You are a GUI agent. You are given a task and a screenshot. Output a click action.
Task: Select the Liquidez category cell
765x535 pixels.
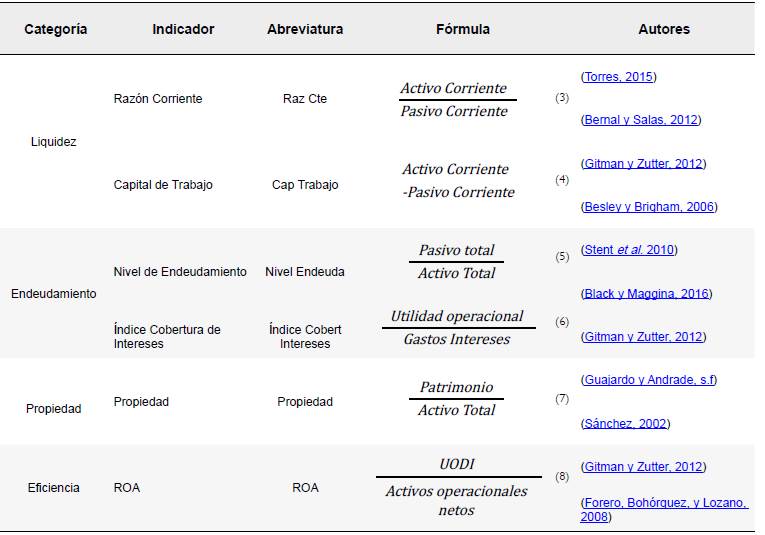[54, 142]
